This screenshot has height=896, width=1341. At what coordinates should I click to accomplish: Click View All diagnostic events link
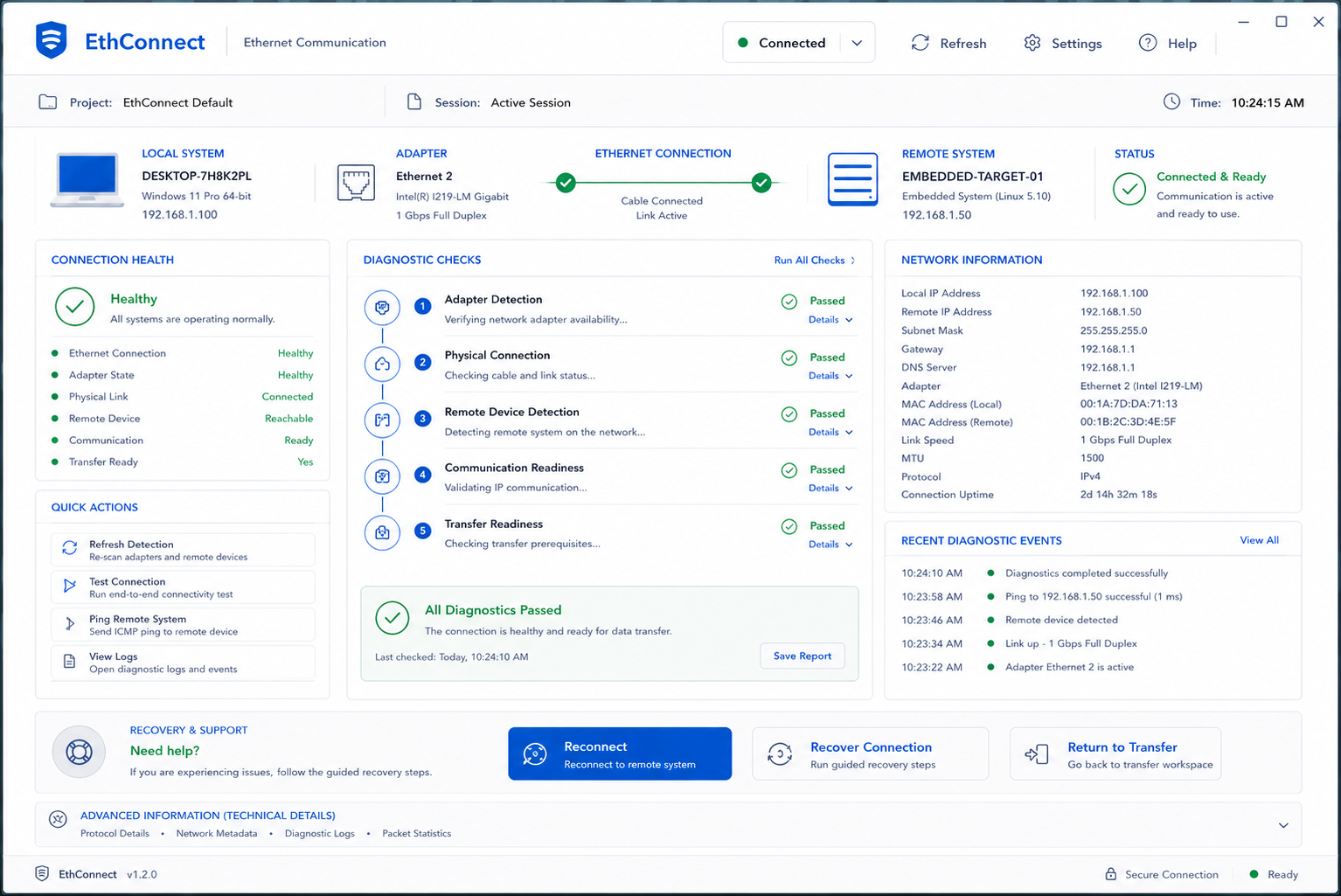click(1259, 540)
